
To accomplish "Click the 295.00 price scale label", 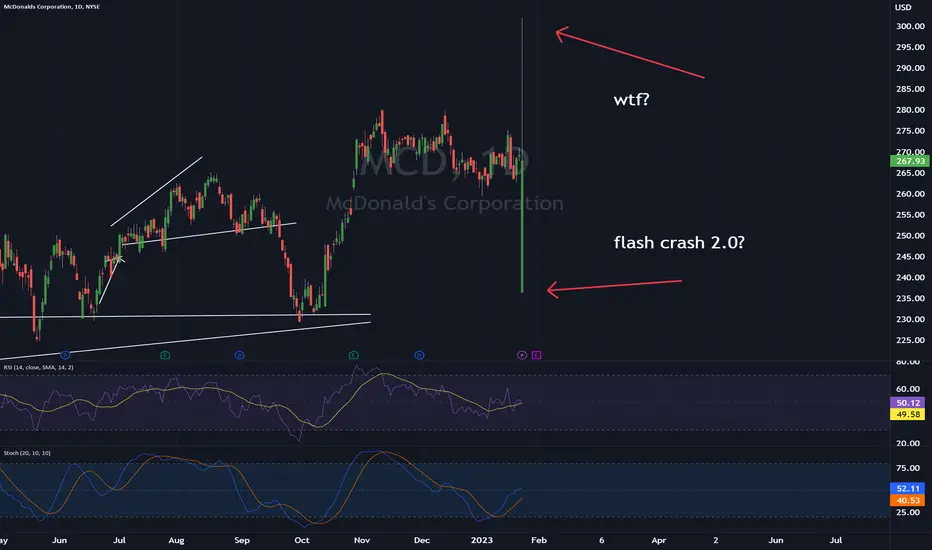I will pyautogui.click(x=910, y=47).
